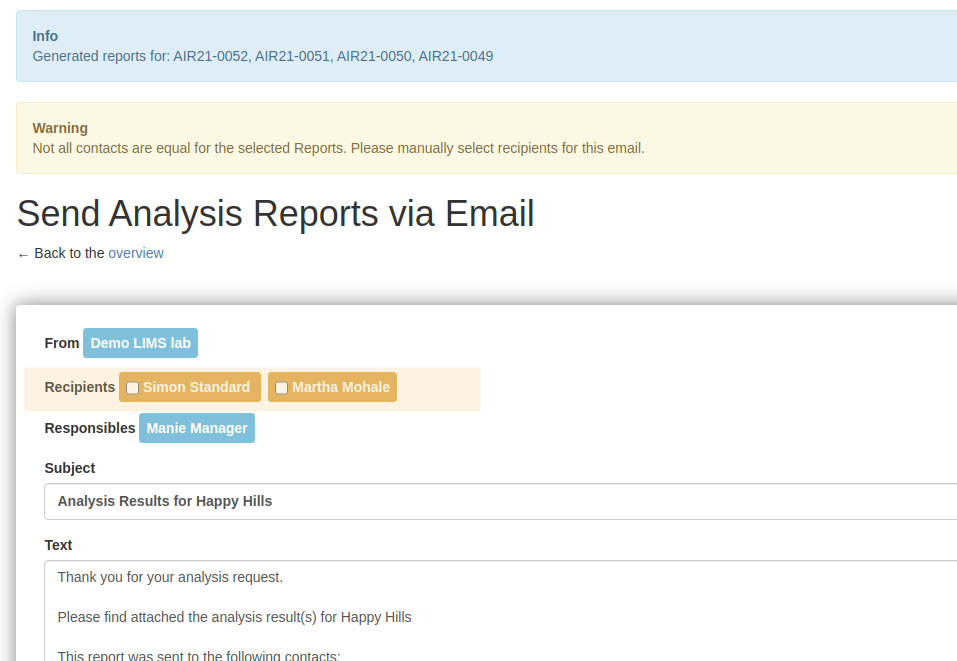Click the generated reports ID list message

click(x=263, y=56)
